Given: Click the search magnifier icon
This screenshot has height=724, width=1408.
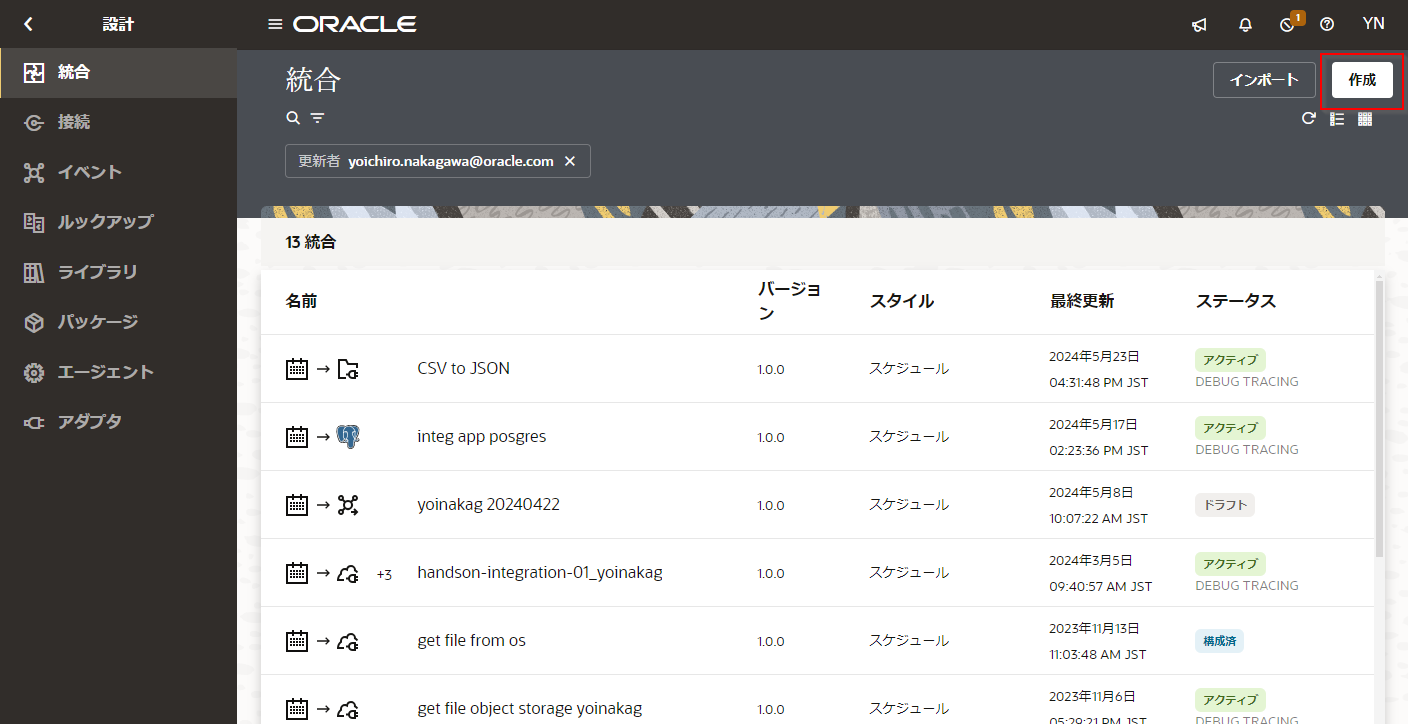Looking at the screenshot, I should 293,118.
